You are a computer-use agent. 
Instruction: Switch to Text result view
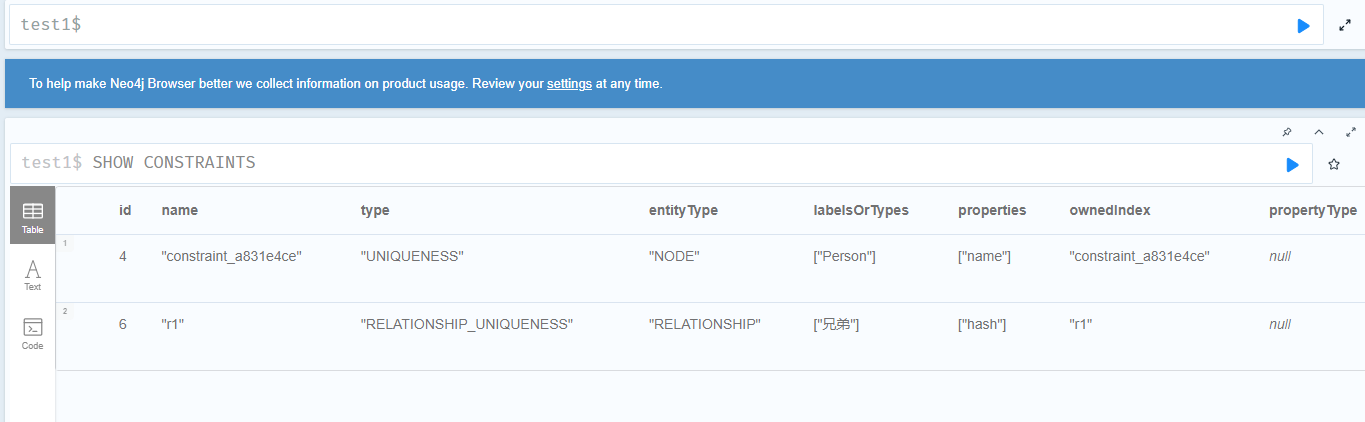[x=32, y=274]
